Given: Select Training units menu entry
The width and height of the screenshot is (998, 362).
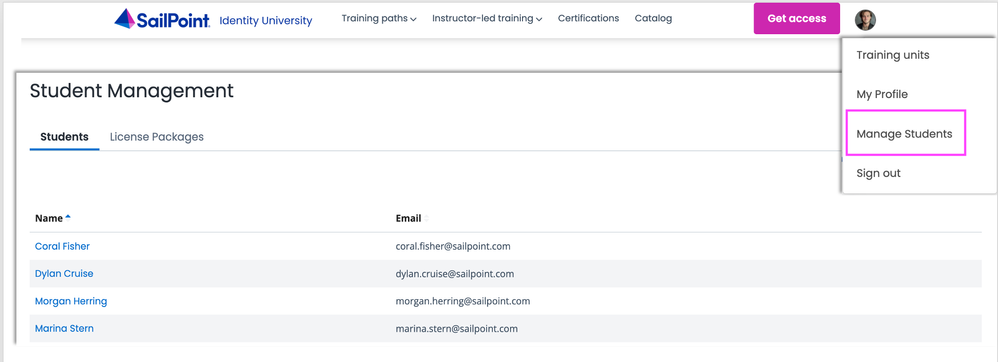Looking at the screenshot, I should click(x=893, y=55).
